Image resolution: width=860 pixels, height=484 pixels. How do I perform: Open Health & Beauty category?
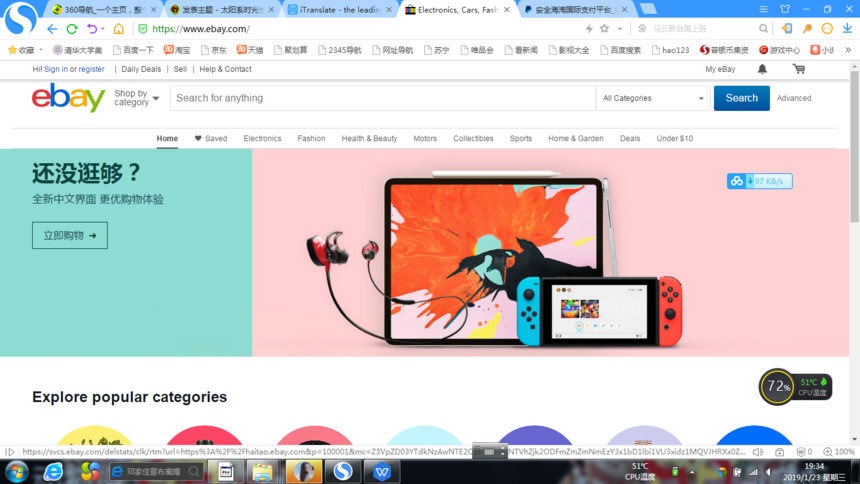coord(369,138)
